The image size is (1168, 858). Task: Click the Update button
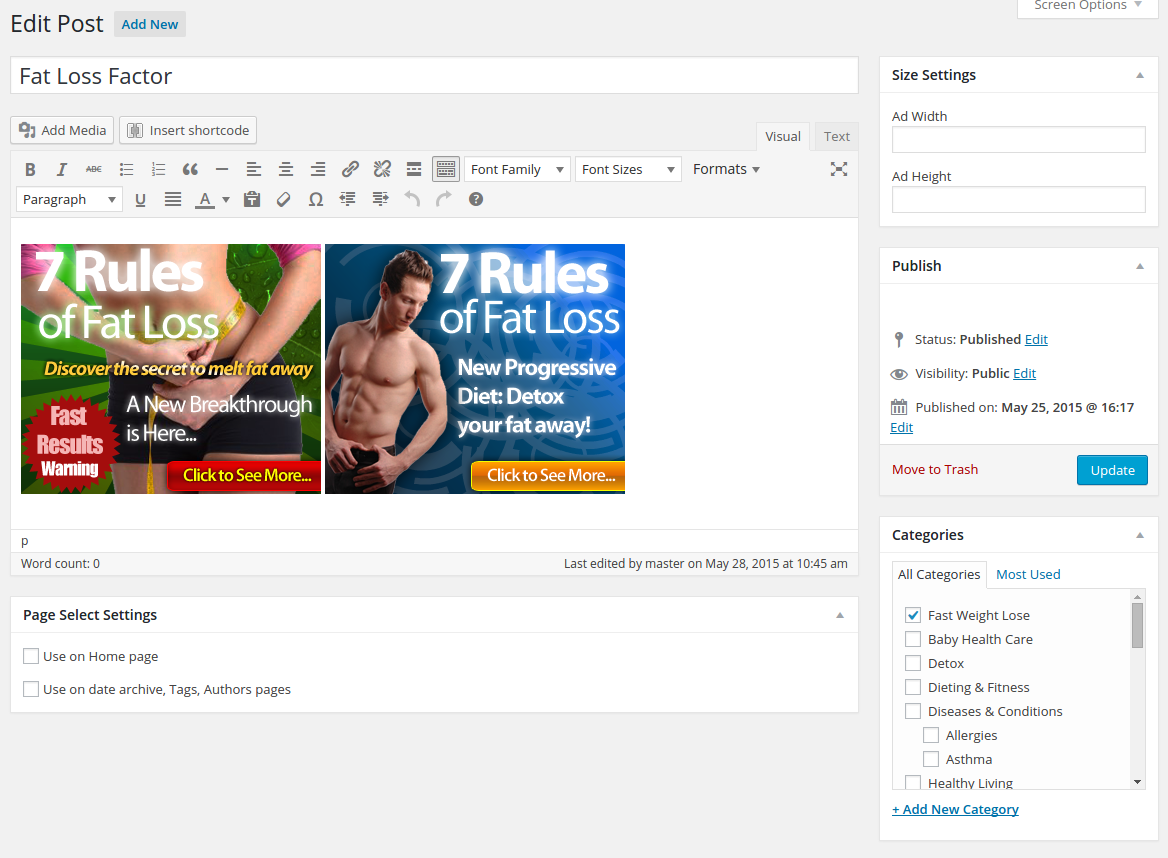click(1112, 470)
